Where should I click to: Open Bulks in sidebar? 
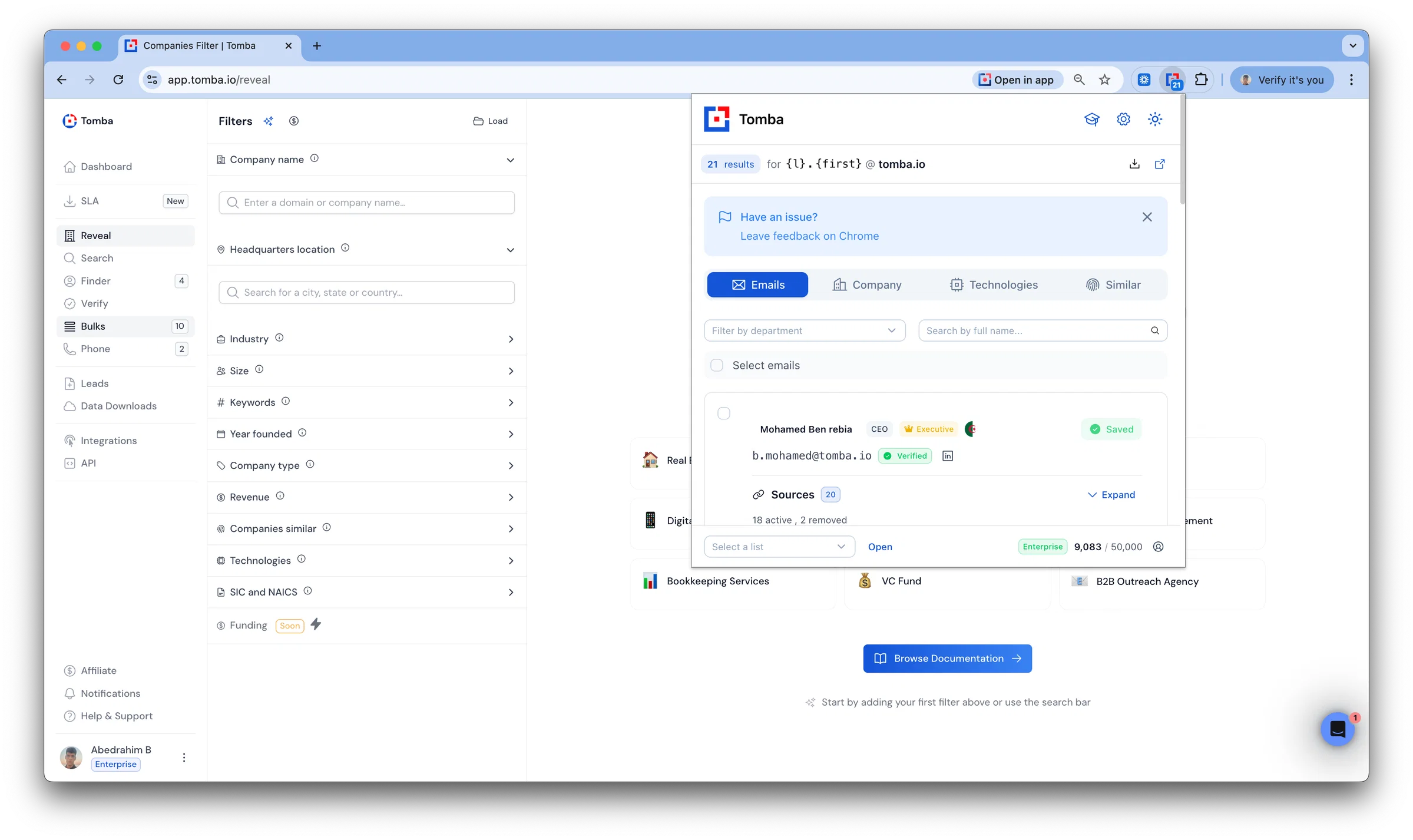tap(125, 326)
